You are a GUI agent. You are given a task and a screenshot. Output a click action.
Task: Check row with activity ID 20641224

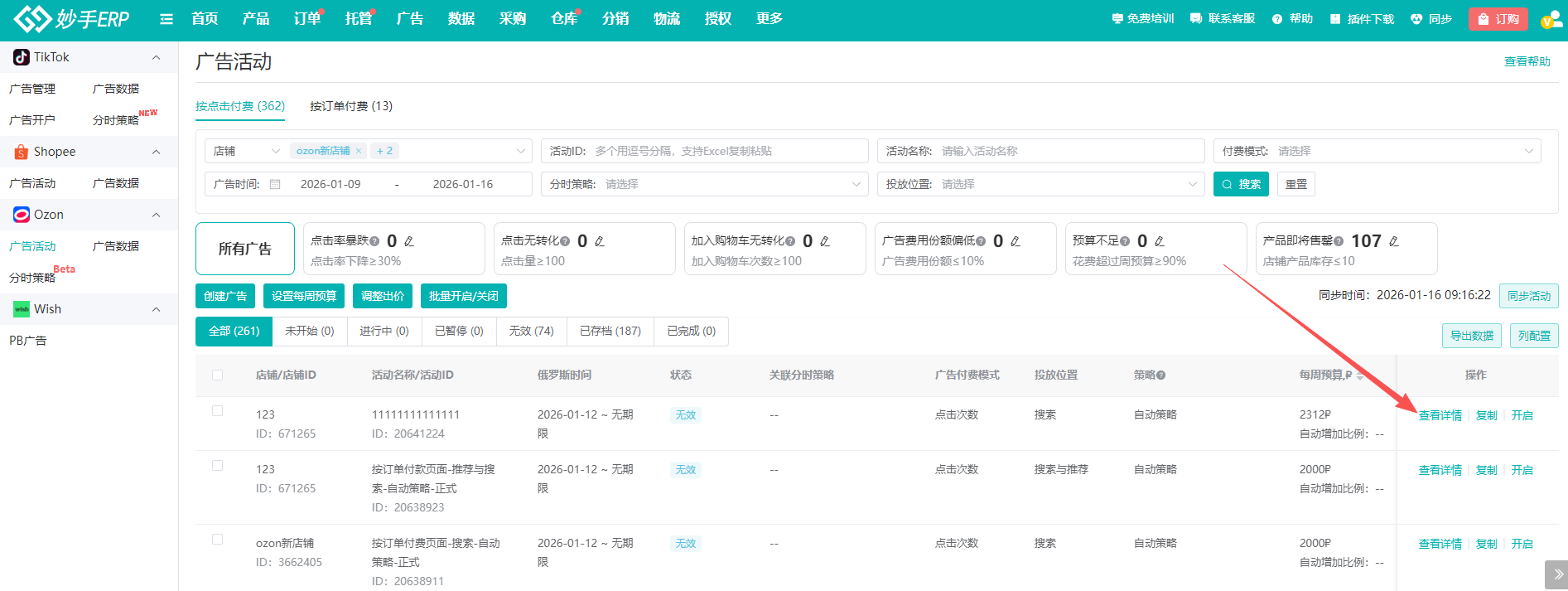[218, 411]
